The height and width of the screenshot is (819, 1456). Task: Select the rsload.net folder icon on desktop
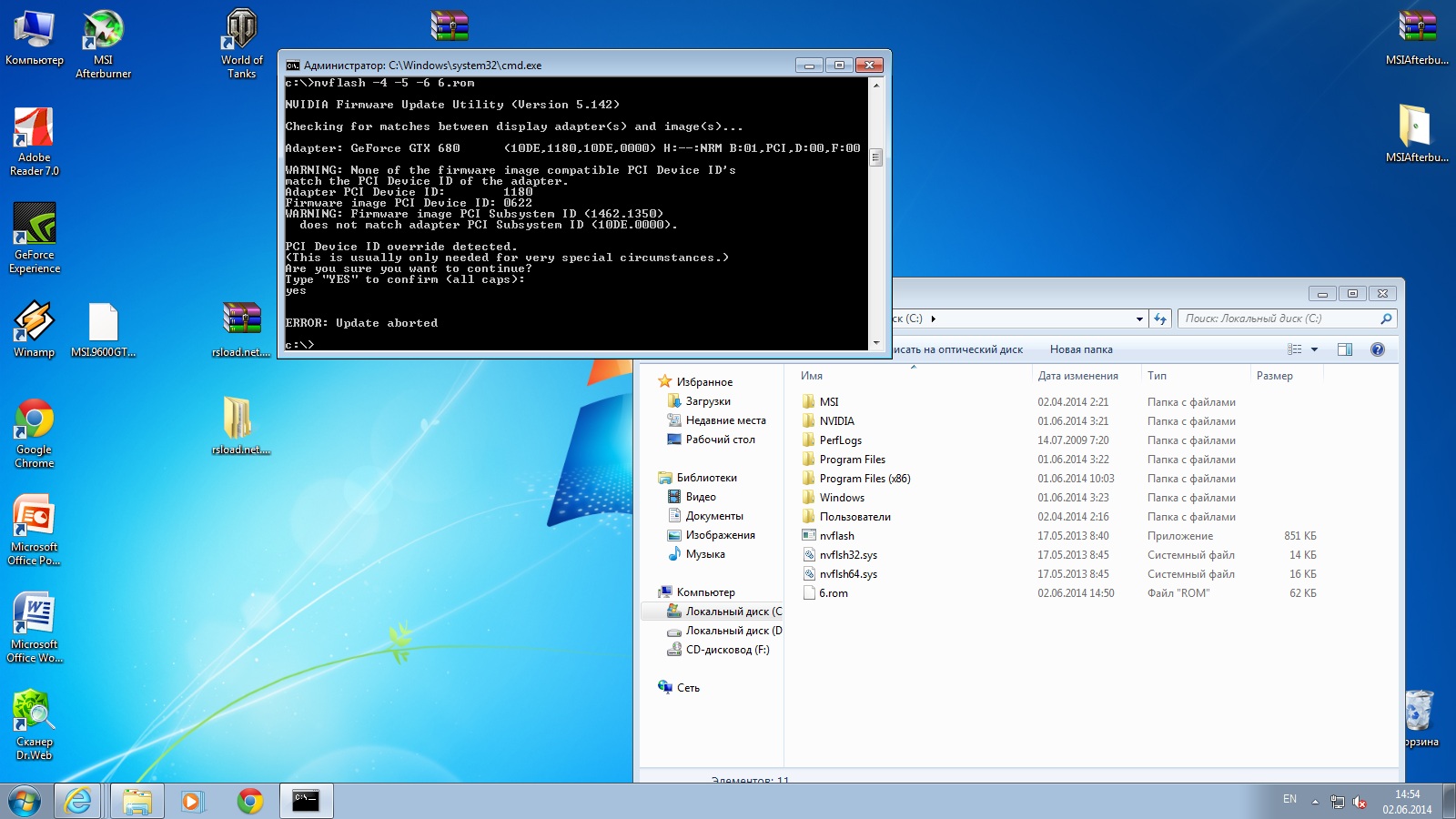tap(241, 426)
